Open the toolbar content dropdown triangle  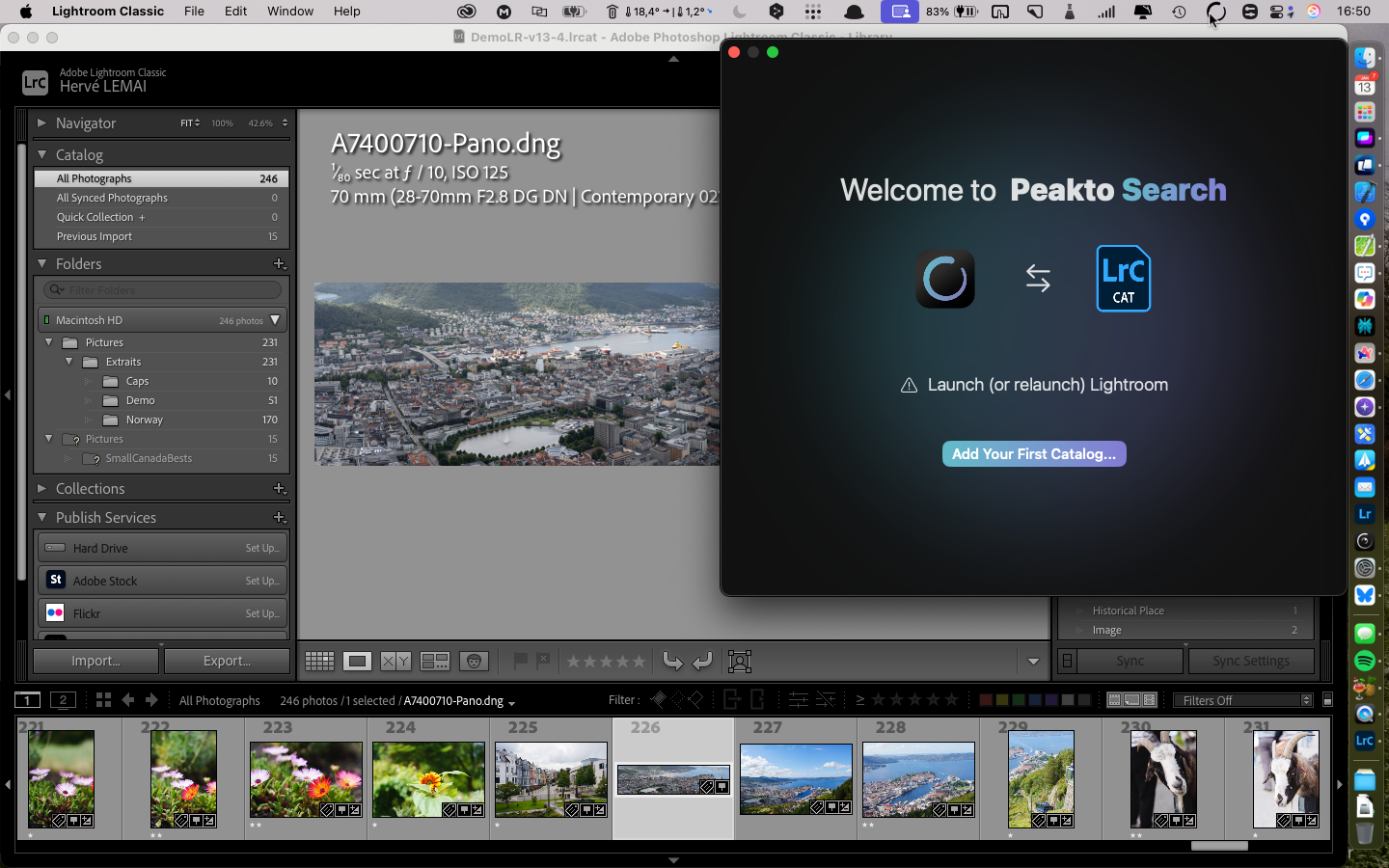click(x=1033, y=662)
